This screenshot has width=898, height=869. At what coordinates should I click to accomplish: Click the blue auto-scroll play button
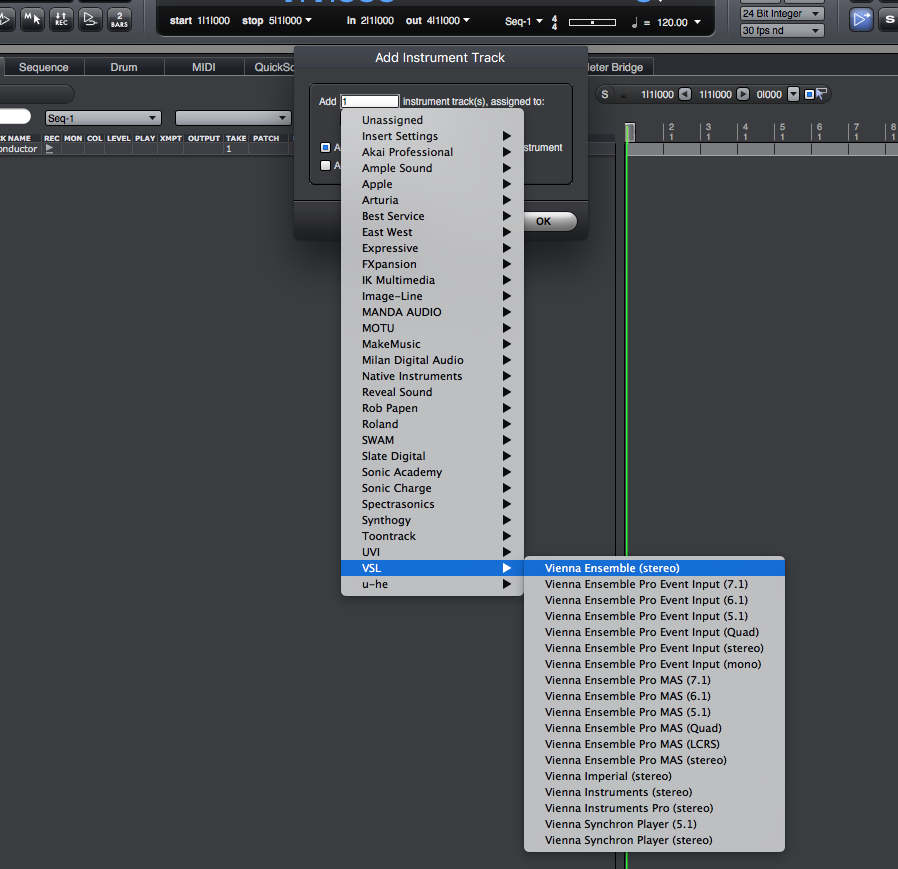(x=860, y=20)
